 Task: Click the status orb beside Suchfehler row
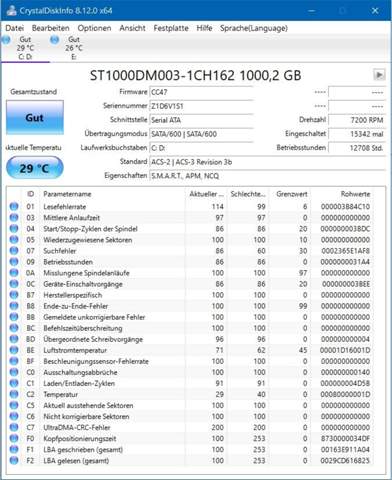14,251
